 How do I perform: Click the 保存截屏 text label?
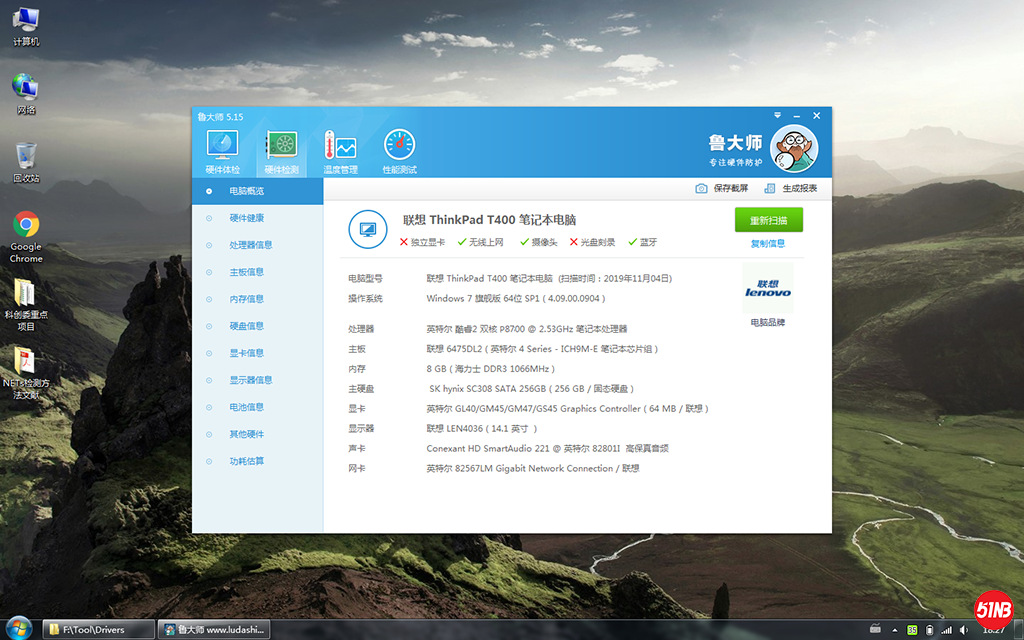[x=731, y=188]
